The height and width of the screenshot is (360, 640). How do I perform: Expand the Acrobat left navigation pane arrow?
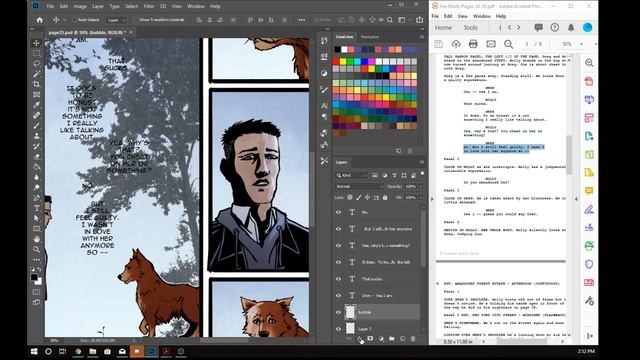coord(432,199)
